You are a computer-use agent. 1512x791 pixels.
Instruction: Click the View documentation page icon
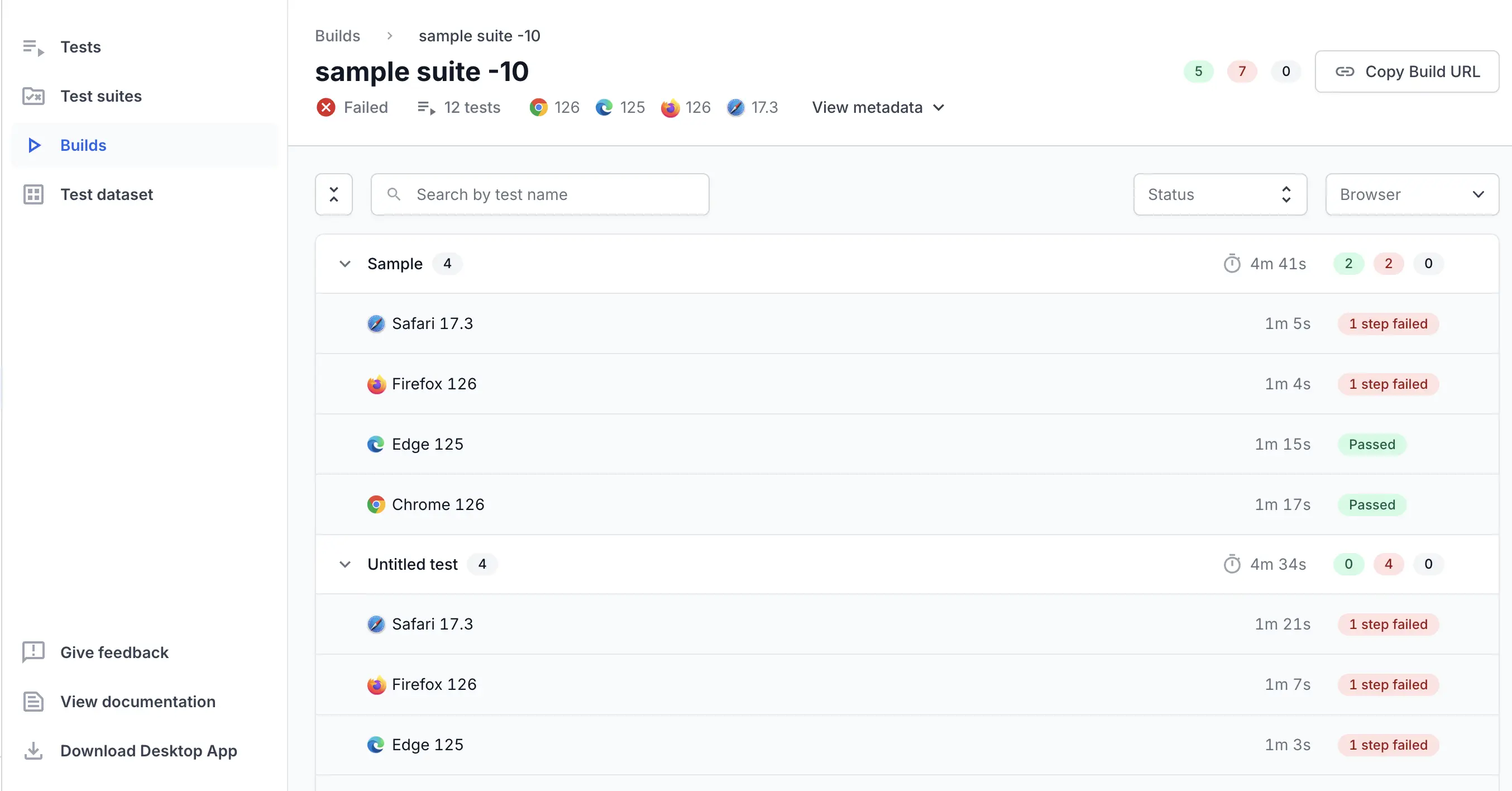33,701
